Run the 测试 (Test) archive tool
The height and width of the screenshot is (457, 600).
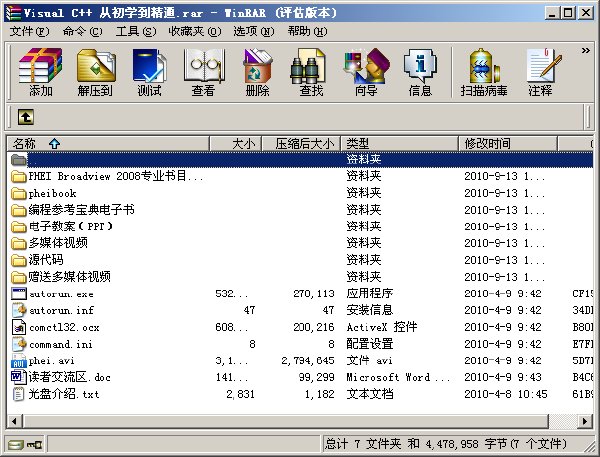(x=149, y=72)
